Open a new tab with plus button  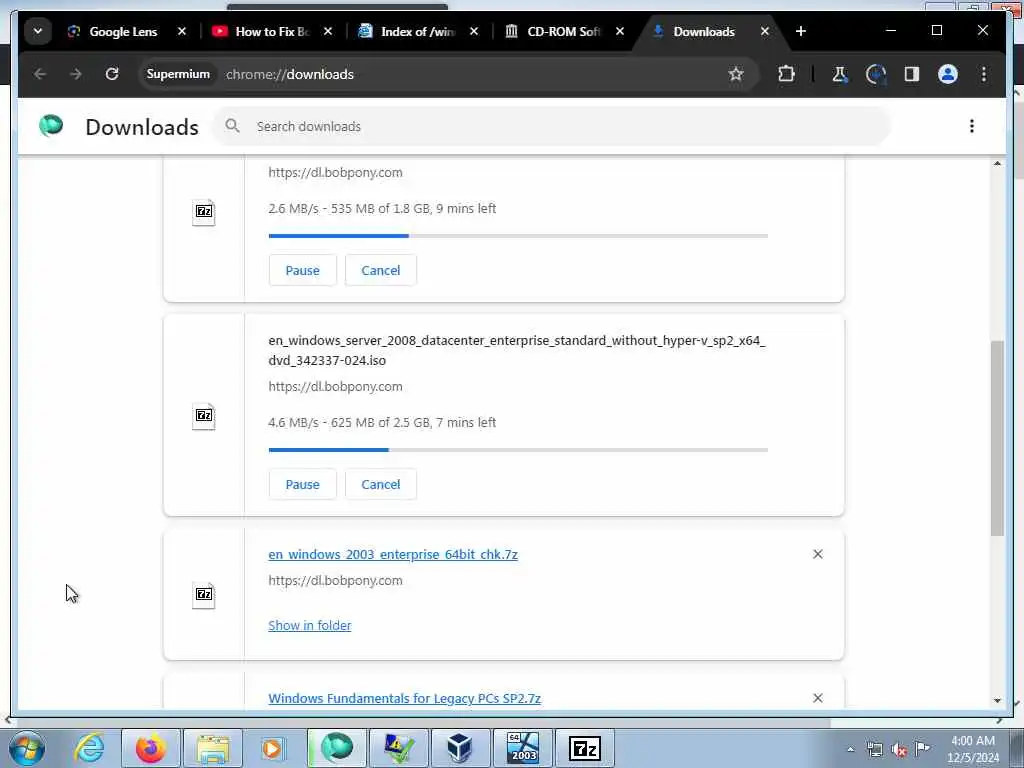(801, 31)
